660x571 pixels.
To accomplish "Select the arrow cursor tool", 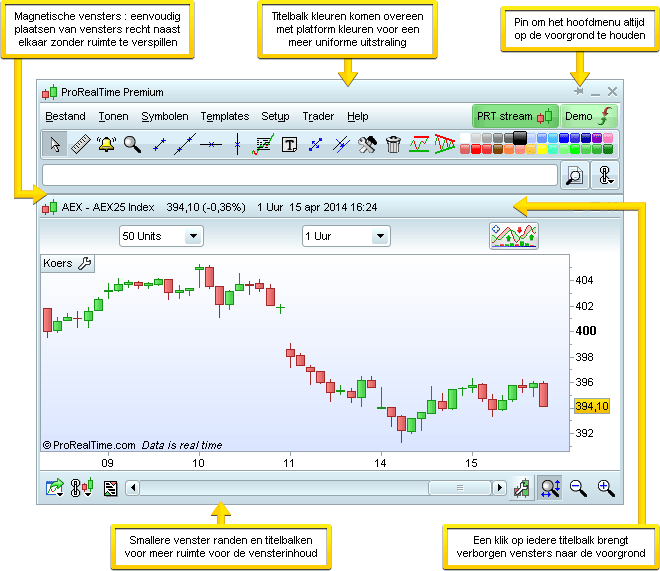I will 55,145.
